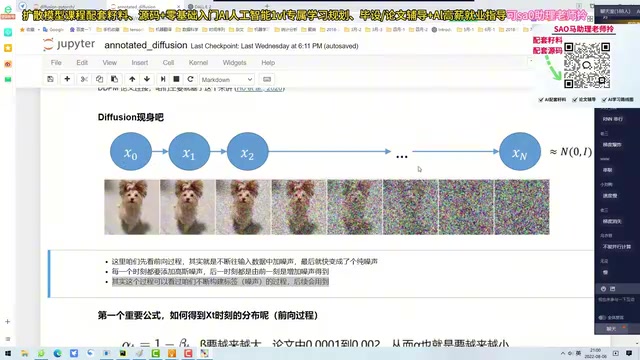
Task: Open the Windows Start menu
Action: [x=8, y=353]
